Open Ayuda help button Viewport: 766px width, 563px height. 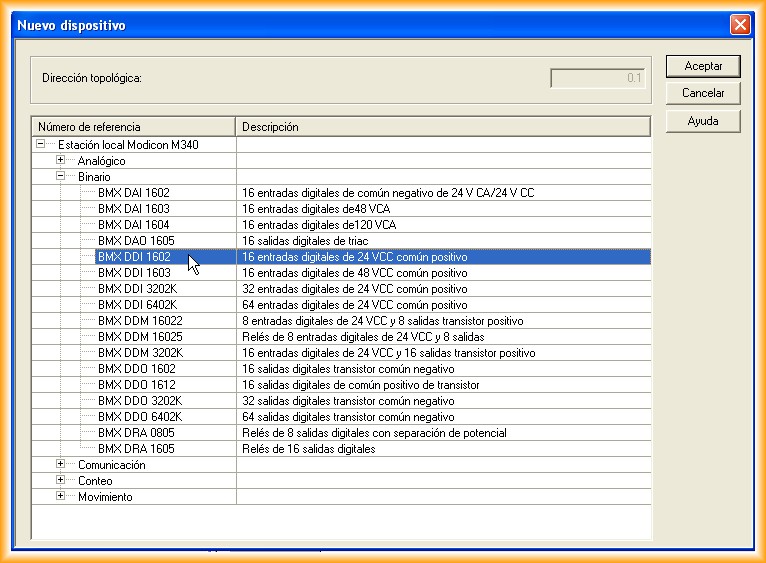click(703, 121)
